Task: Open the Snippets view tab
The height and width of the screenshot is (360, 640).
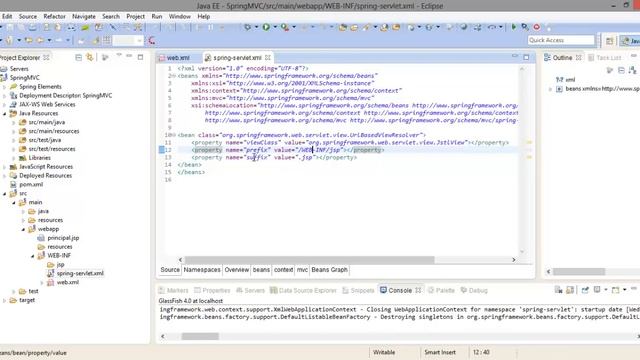Action: 358,290
